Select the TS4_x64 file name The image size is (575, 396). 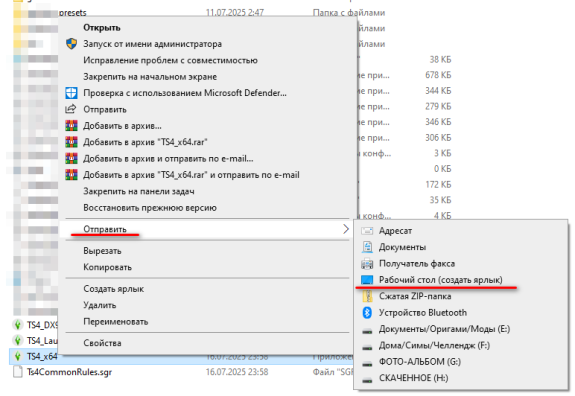click(42, 356)
